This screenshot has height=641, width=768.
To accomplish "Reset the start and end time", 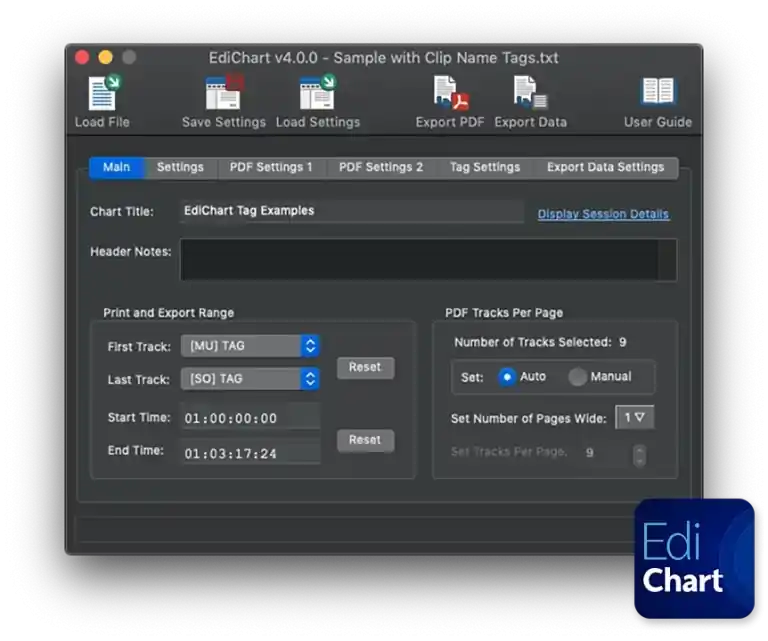I will [365, 440].
